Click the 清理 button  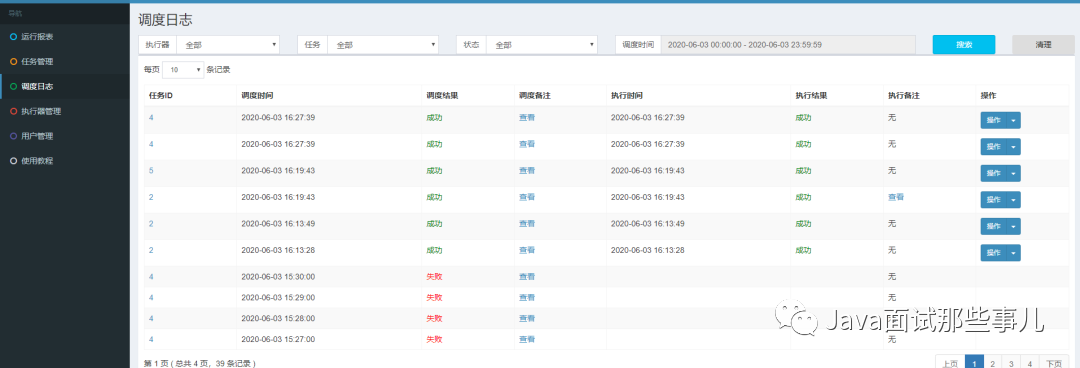[1043, 44]
